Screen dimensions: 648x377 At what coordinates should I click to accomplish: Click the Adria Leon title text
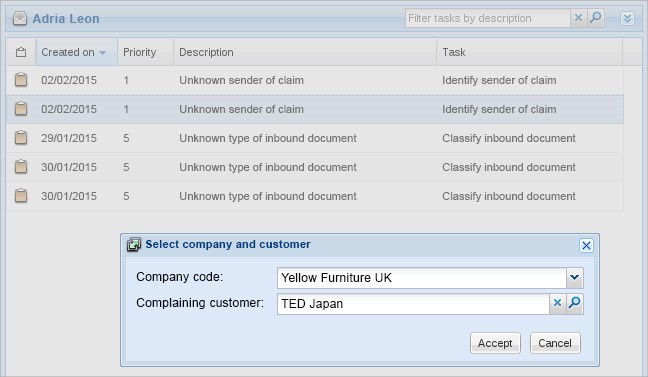tap(66, 19)
